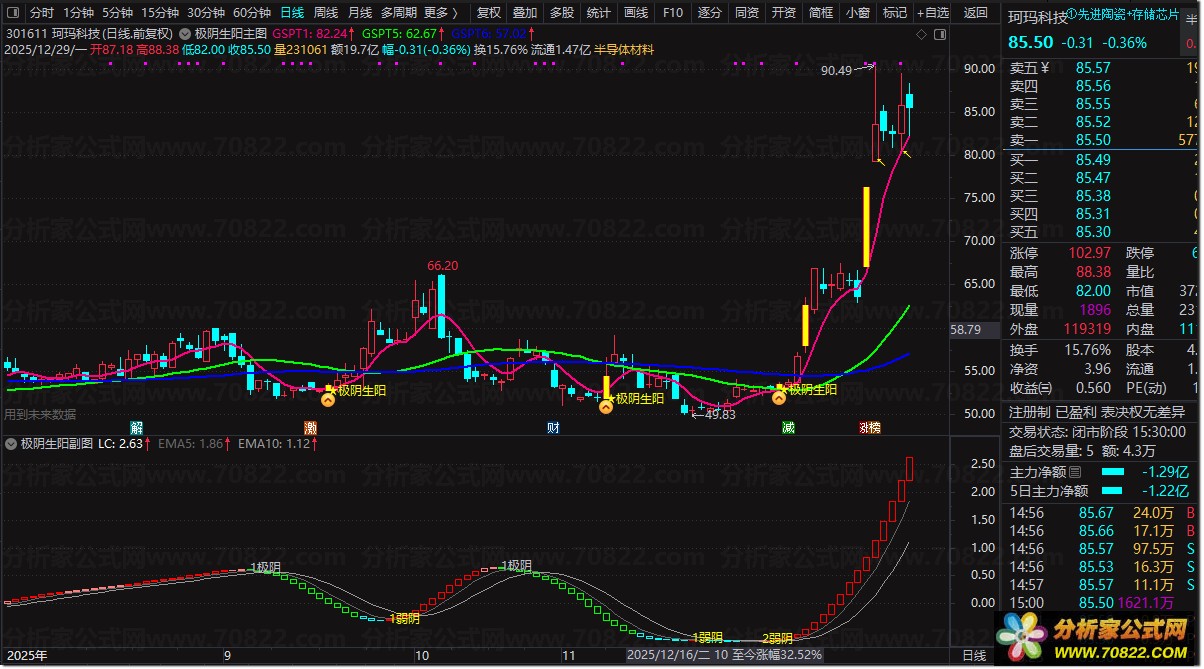Click the 66.20 high price label
Screen dimensions: 1204x669
point(442,266)
